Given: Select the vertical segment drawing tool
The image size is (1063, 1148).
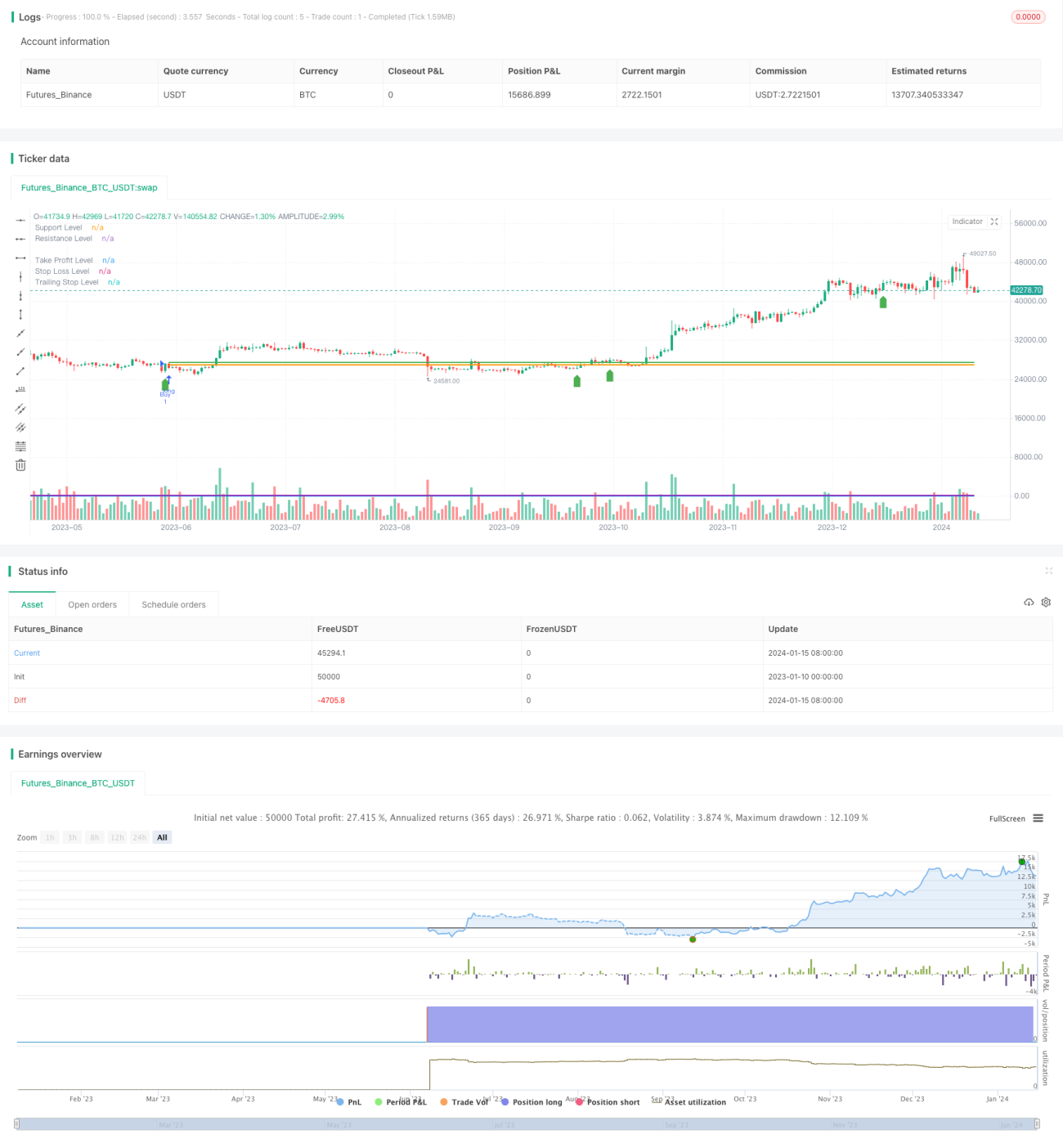Looking at the screenshot, I should tap(20, 314).
